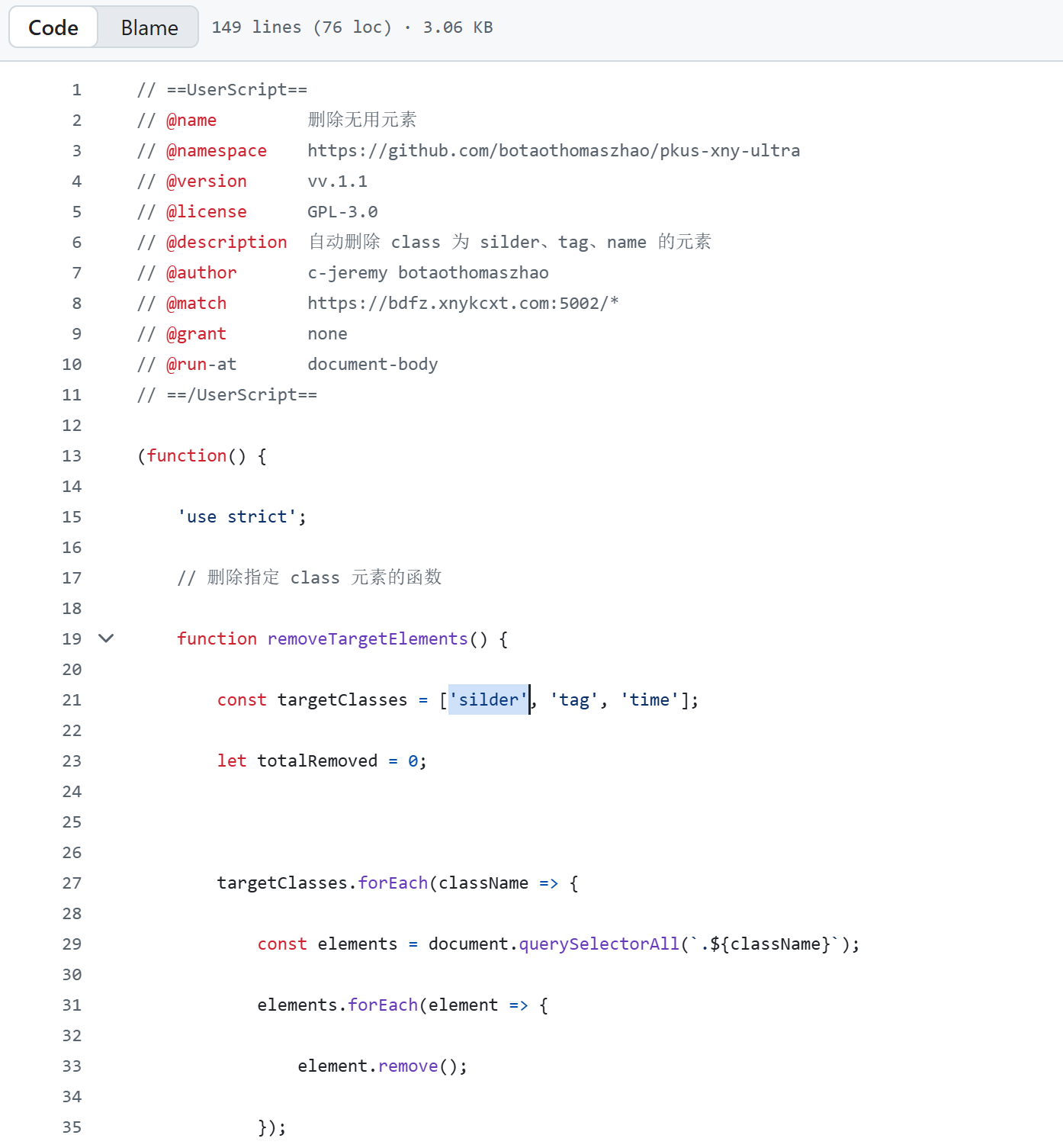Screen dimensions: 1063x1148
Task: Select line number 13
Action: [72, 456]
